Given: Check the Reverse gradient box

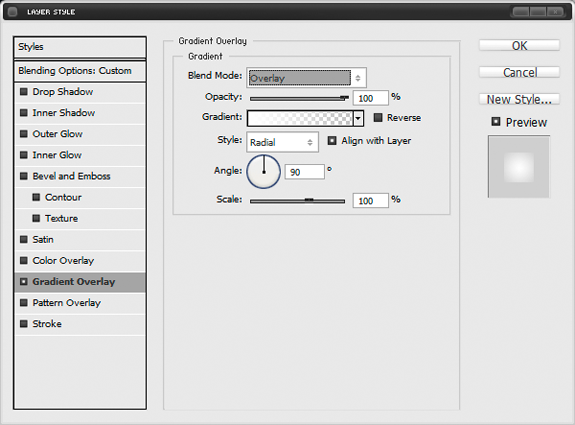Looking at the screenshot, I should pos(378,117).
